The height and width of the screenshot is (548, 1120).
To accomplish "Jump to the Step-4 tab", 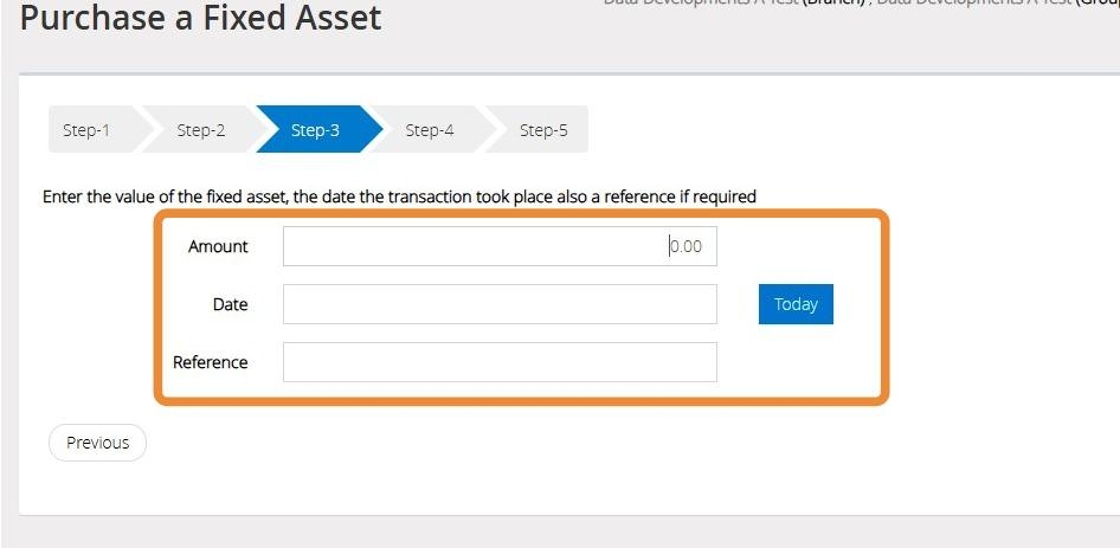I will 429,130.
